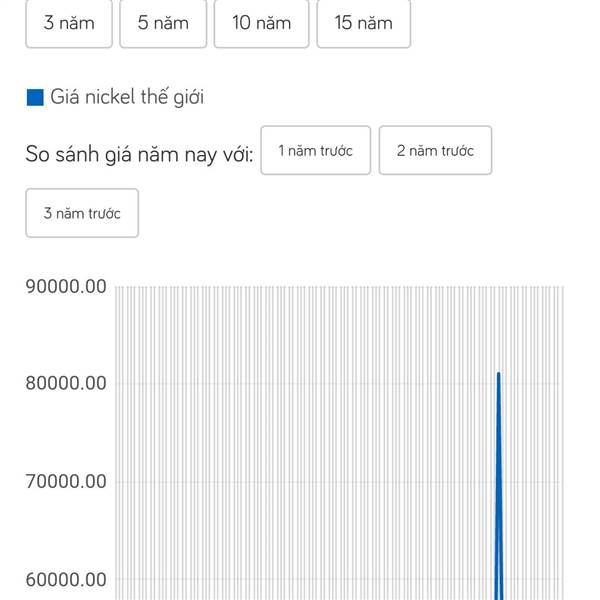Click the 60000.00 axis label

point(66,580)
